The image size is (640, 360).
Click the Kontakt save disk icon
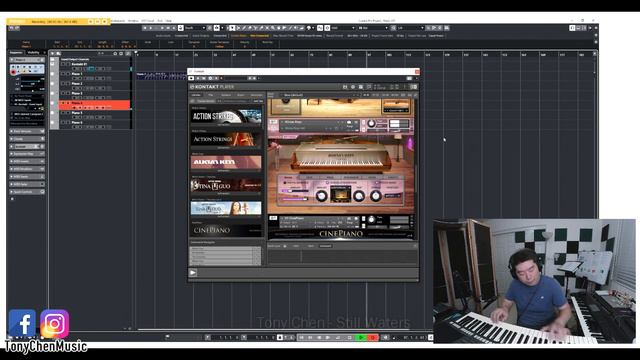pyautogui.click(x=345, y=87)
